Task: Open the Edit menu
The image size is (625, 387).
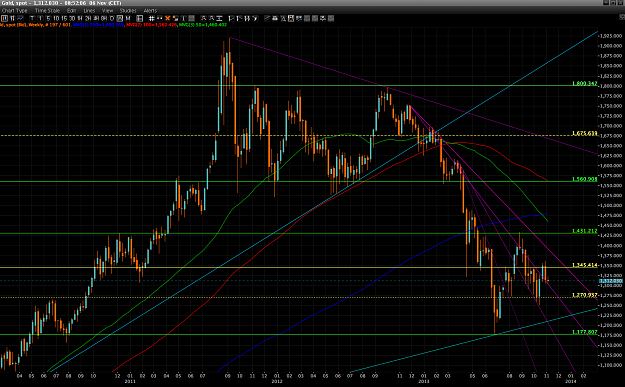Action: point(71,10)
